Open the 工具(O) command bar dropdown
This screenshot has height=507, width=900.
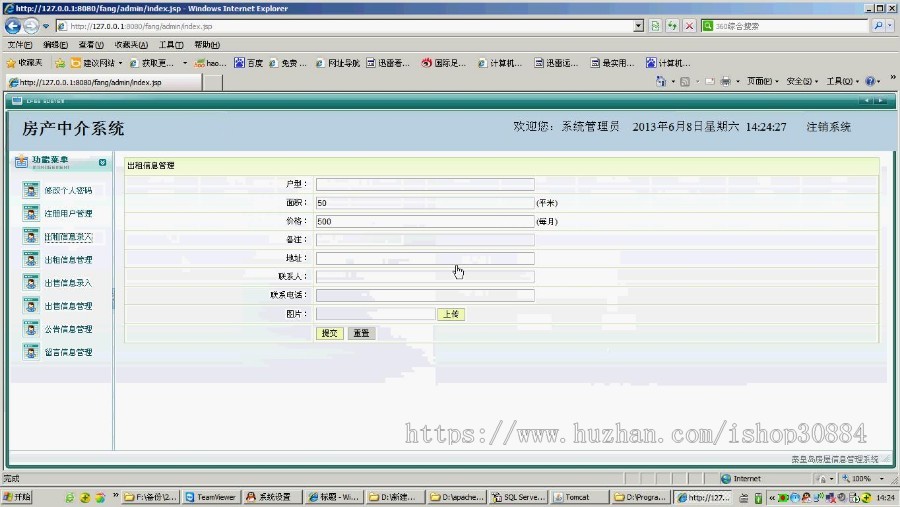click(x=842, y=82)
